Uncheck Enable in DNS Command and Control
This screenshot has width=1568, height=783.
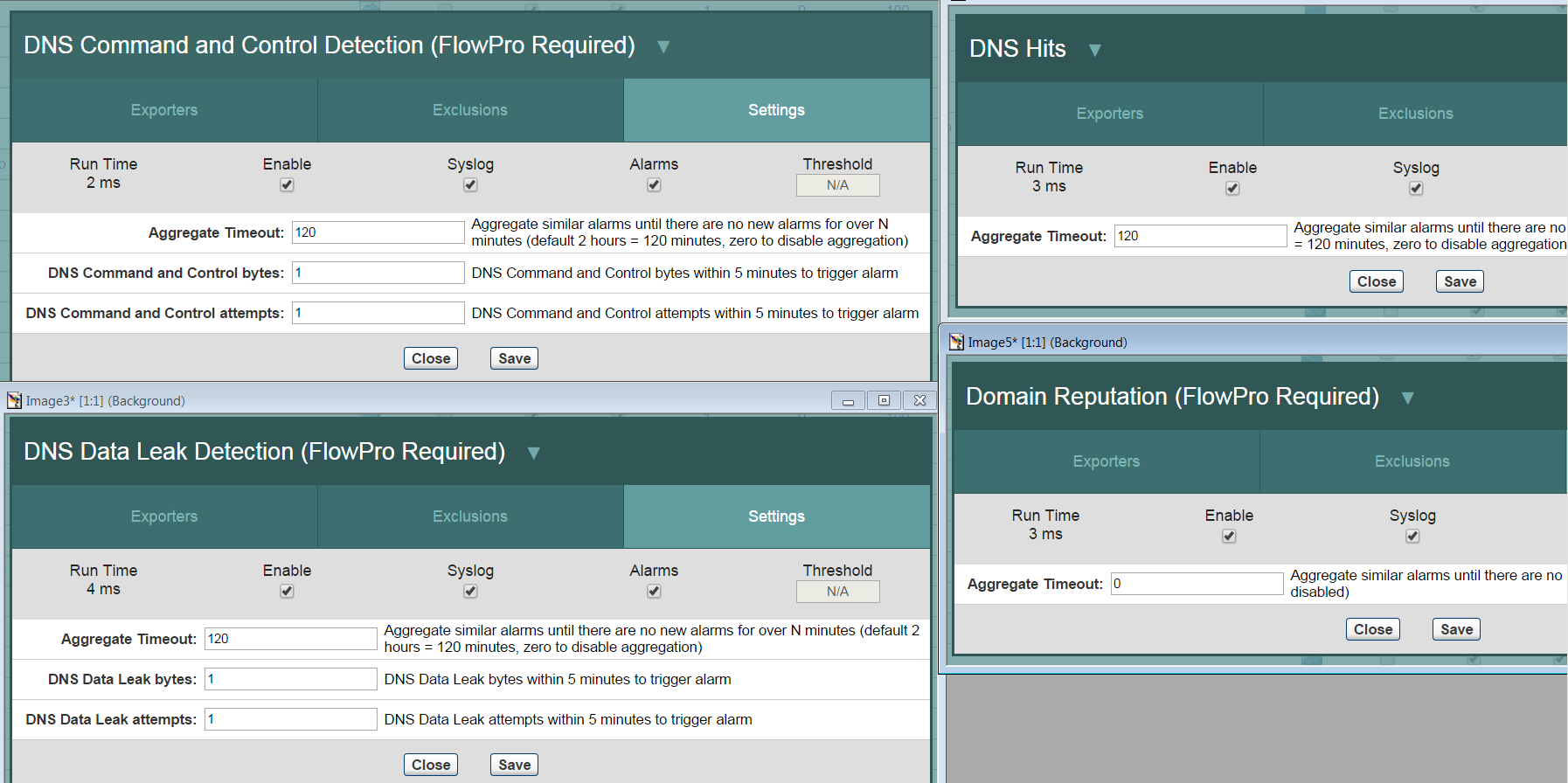coord(287,185)
